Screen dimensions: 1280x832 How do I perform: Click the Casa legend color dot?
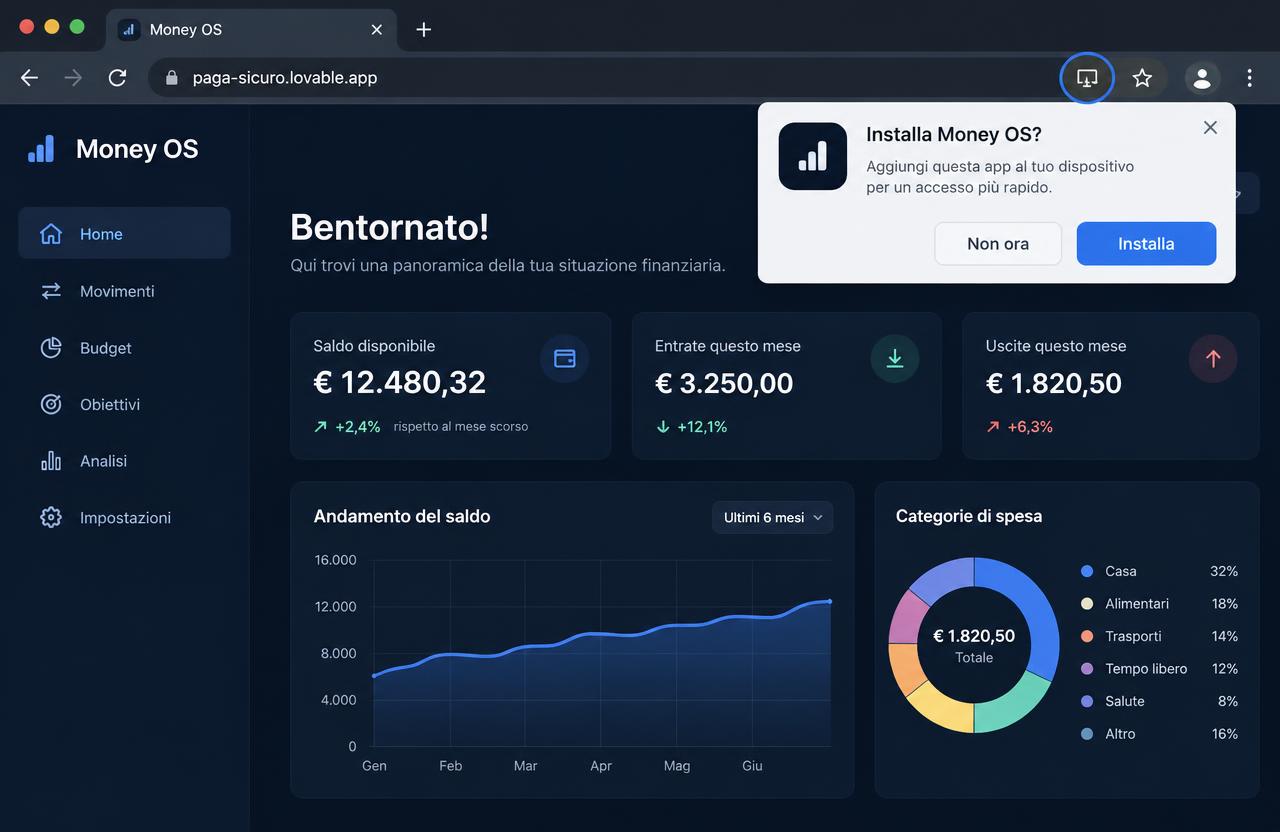1087,571
